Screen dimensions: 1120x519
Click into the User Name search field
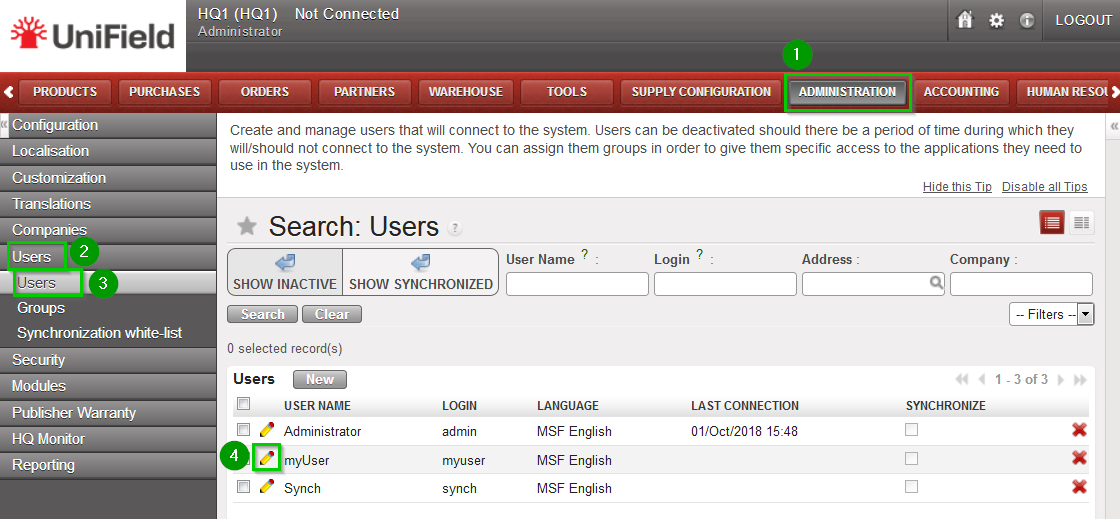pos(577,284)
